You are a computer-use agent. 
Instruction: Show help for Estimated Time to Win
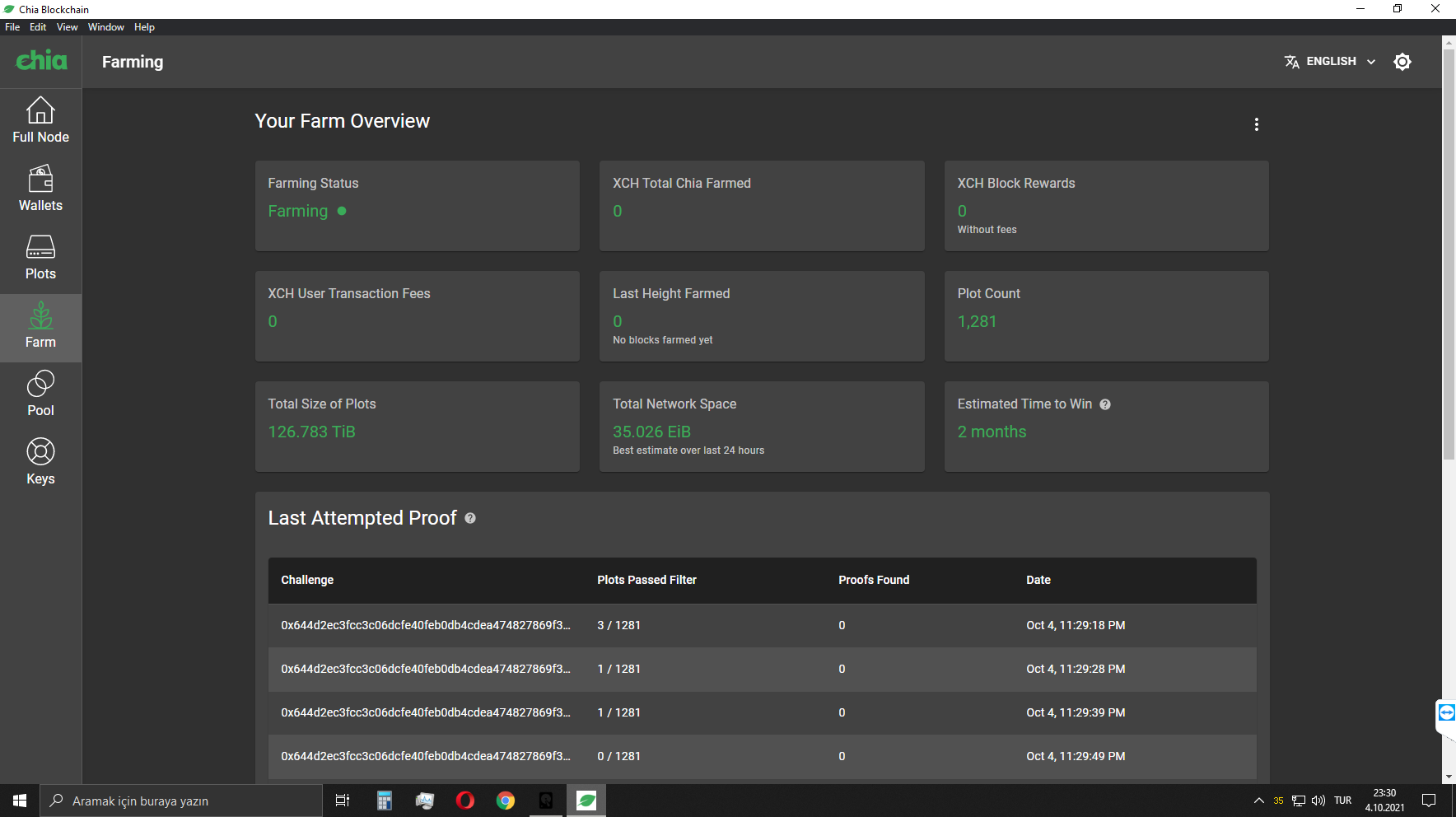point(1105,404)
